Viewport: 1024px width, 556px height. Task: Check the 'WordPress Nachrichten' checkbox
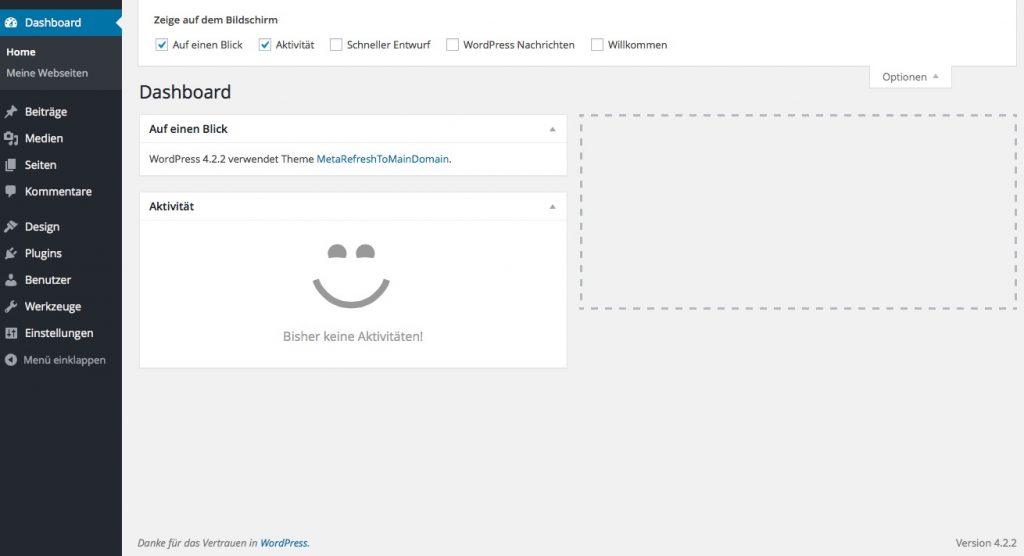pyautogui.click(x=453, y=45)
